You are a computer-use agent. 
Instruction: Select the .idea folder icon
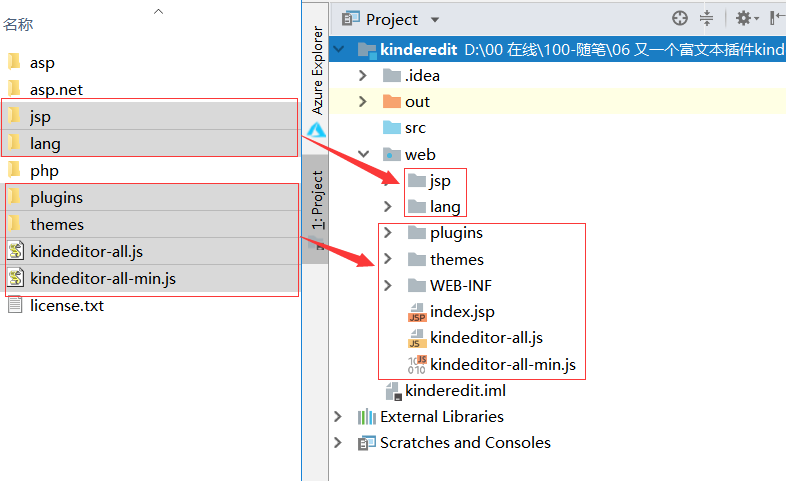[x=392, y=75]
